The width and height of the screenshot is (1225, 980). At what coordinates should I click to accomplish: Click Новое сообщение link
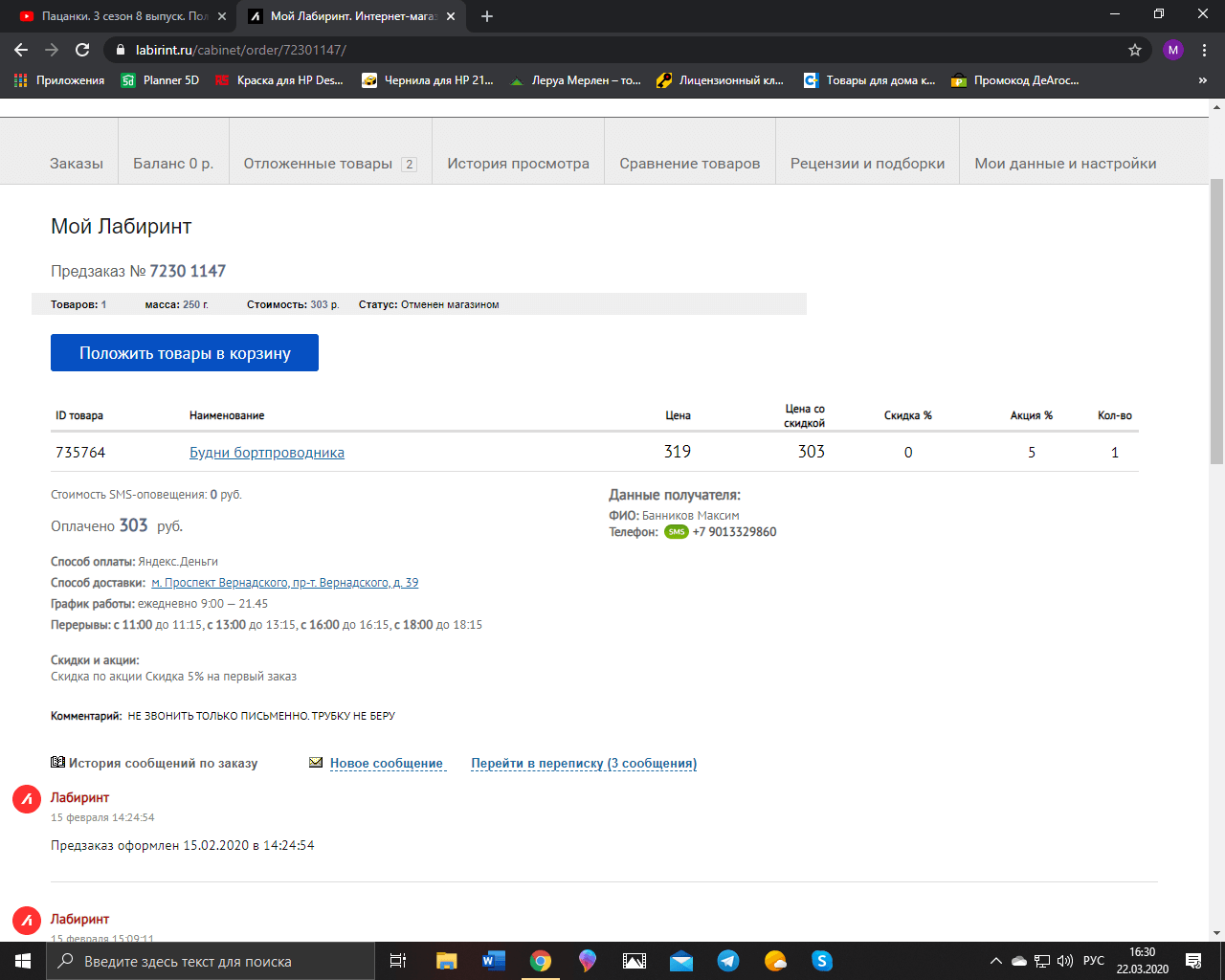point(387,764)
